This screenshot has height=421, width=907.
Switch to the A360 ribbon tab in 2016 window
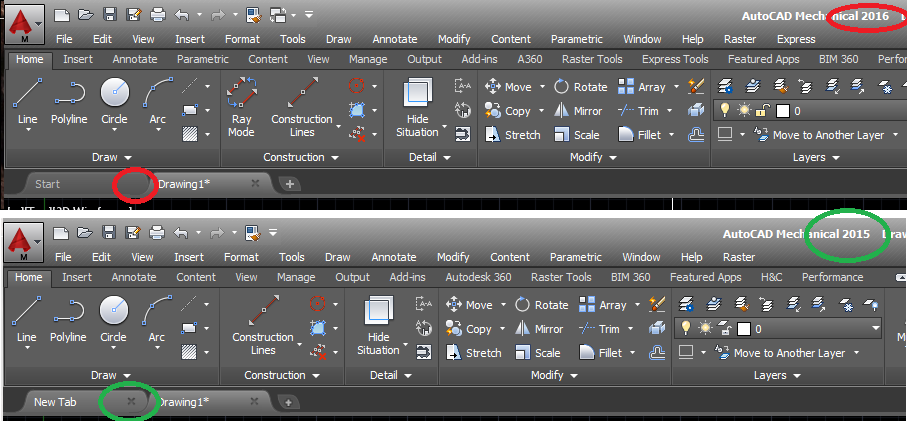(x=530, y=59)
